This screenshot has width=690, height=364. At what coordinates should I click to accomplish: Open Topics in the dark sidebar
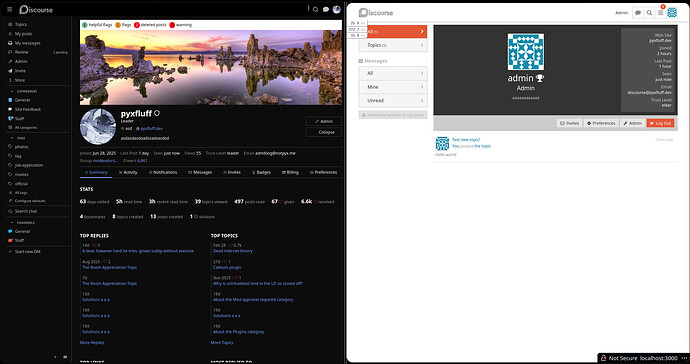pos(21,25)
